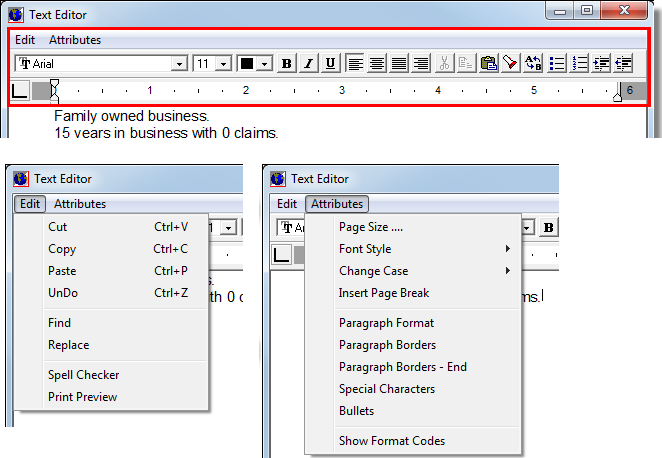The height and width of the screenshot is (458, 662).
Task: Open the Arial font name dropdown
Action: pos(180,63)
